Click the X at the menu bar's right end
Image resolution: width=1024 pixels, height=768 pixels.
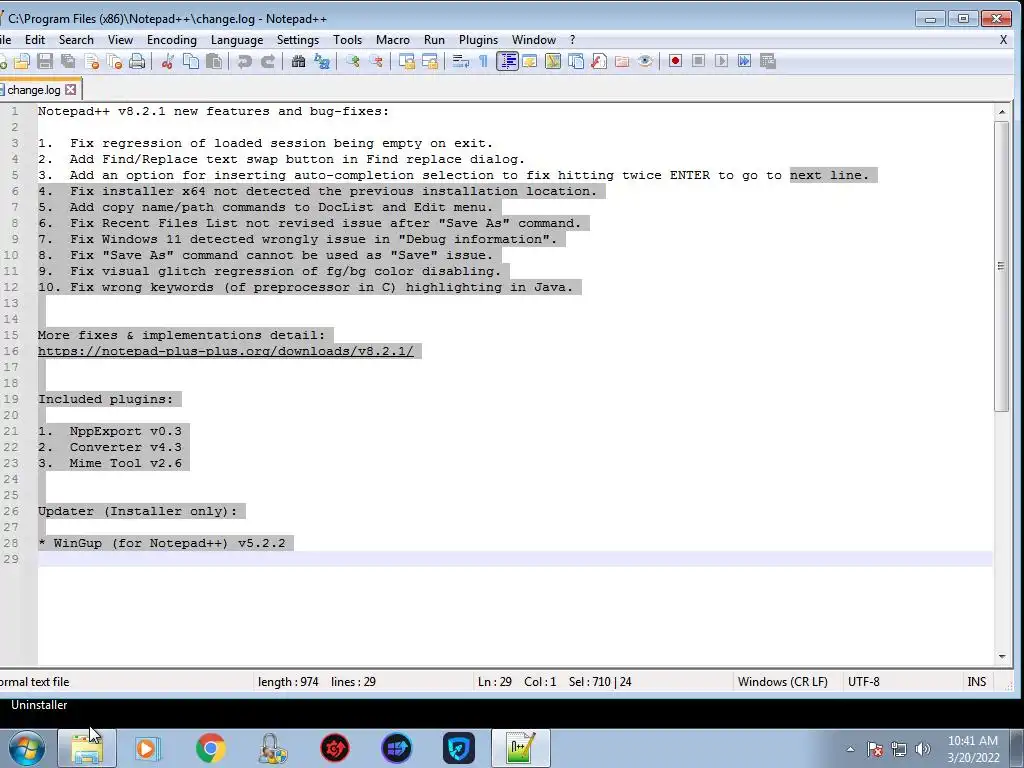1003,40
